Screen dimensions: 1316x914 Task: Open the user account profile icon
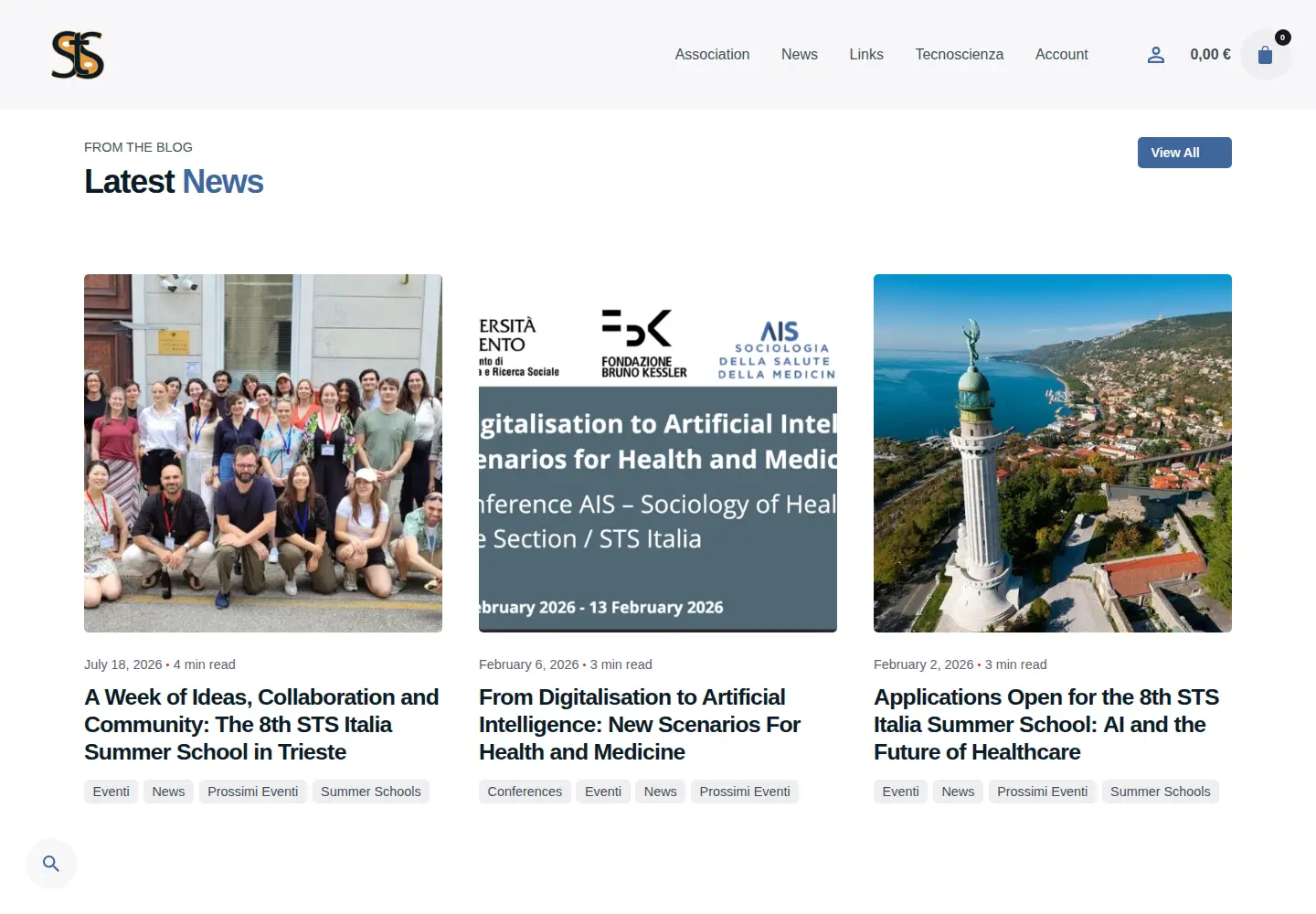pyautogui.click(x=1156, y=55)
